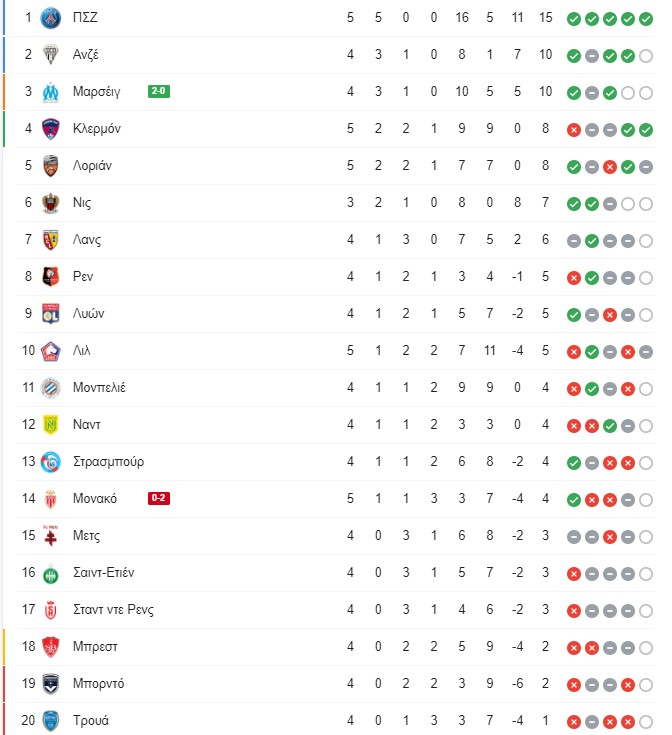Open the Μαρσέιγ 2-0 live score badge
This screenshot has width=672, height=735.
159,91
